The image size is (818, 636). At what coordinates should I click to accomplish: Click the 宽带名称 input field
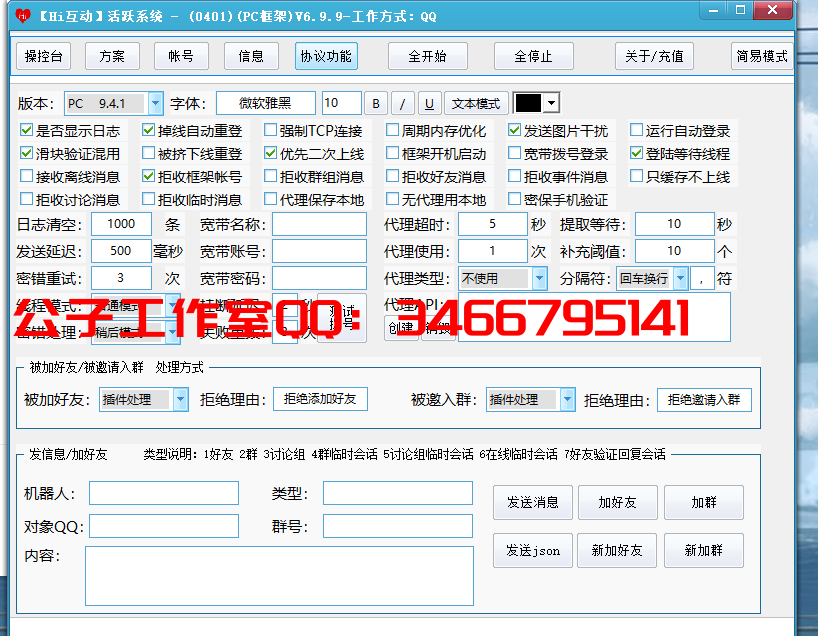click(x=319, y=224)
